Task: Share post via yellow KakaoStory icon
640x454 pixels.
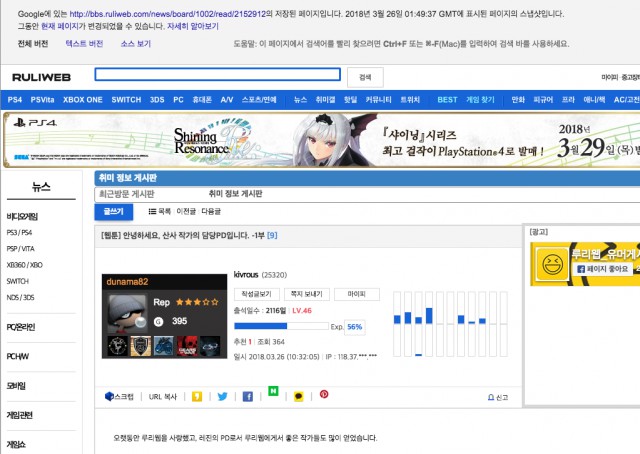Action: [197, 396]
